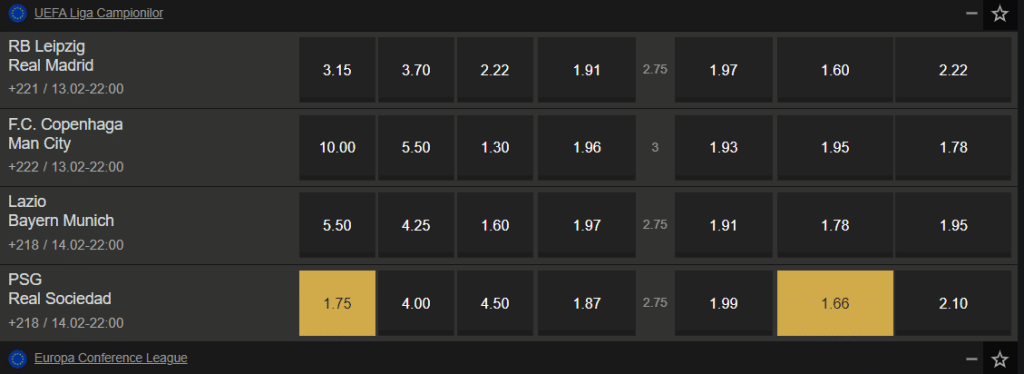Open Europa Conference League link

pos(111,358)
